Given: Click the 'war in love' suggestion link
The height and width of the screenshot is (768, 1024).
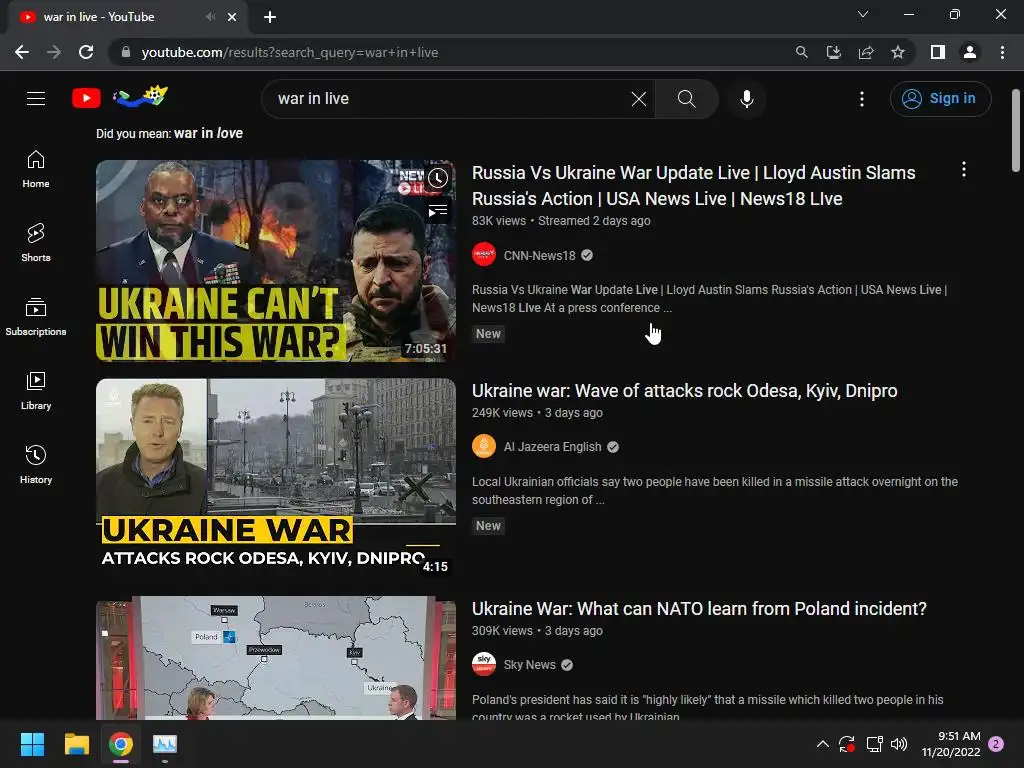Looking at the screenshot, I should tap(208, 133).
